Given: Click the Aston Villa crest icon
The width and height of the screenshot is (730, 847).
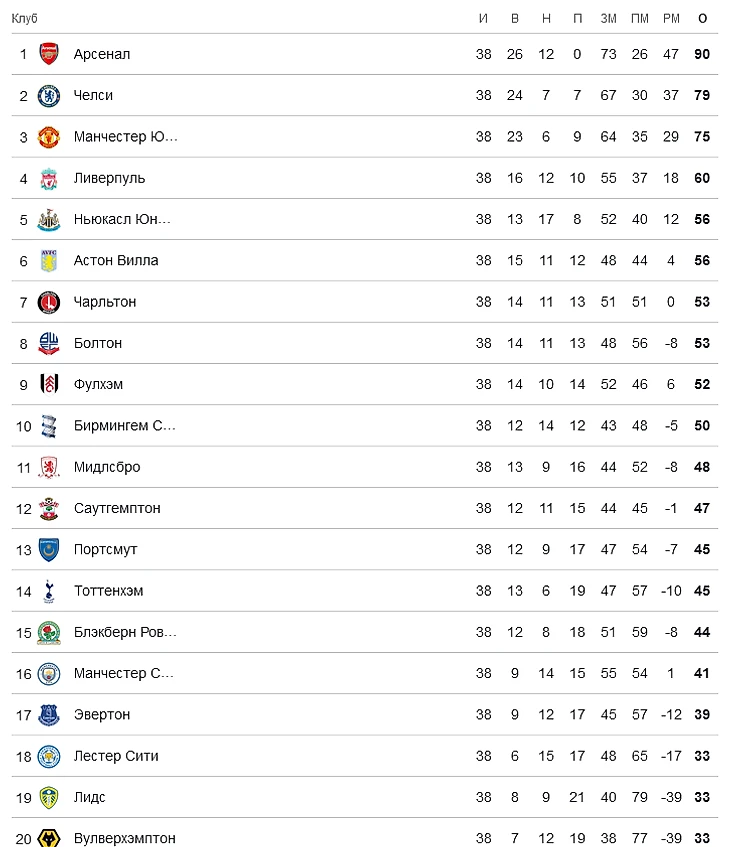Looking at the screenshot, I should click(x=49, y=261).
